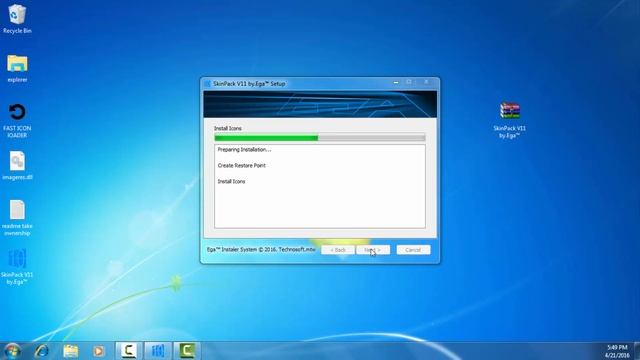Screen dimensions: 640x360
Task: Close the SkinPack Setup window
Action: click(426, 82)
